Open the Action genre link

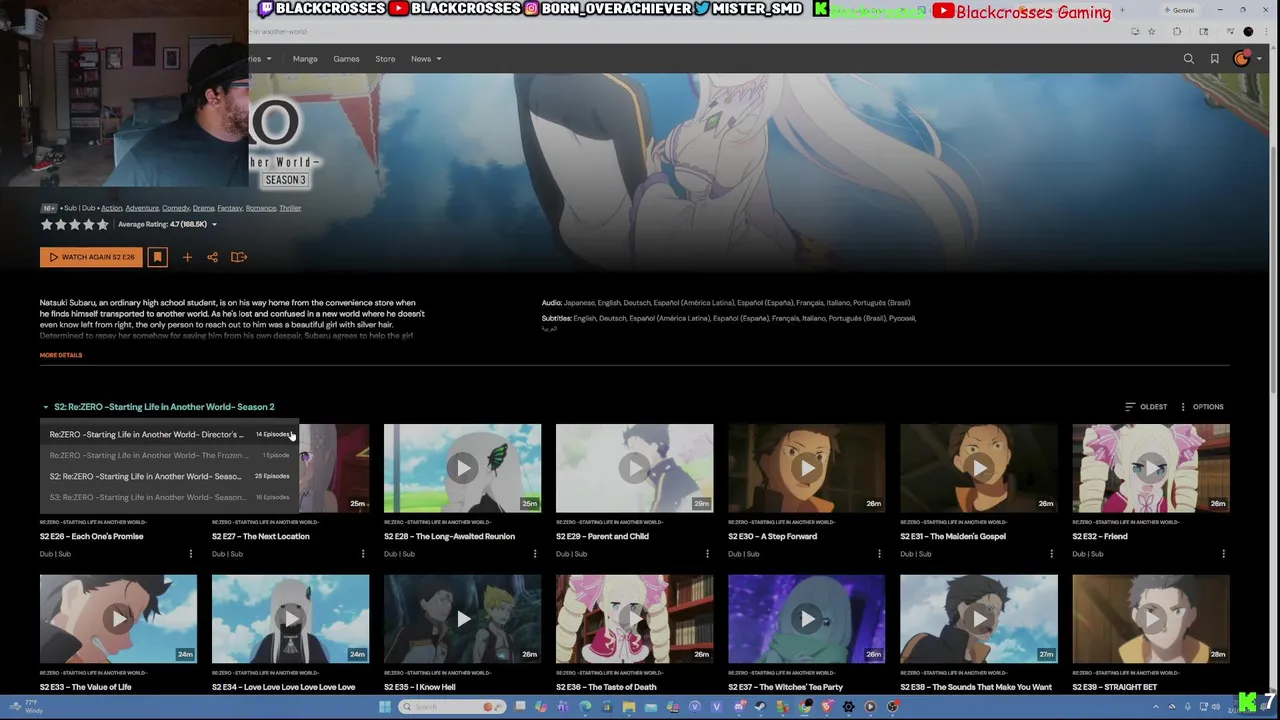pos(111,208)
